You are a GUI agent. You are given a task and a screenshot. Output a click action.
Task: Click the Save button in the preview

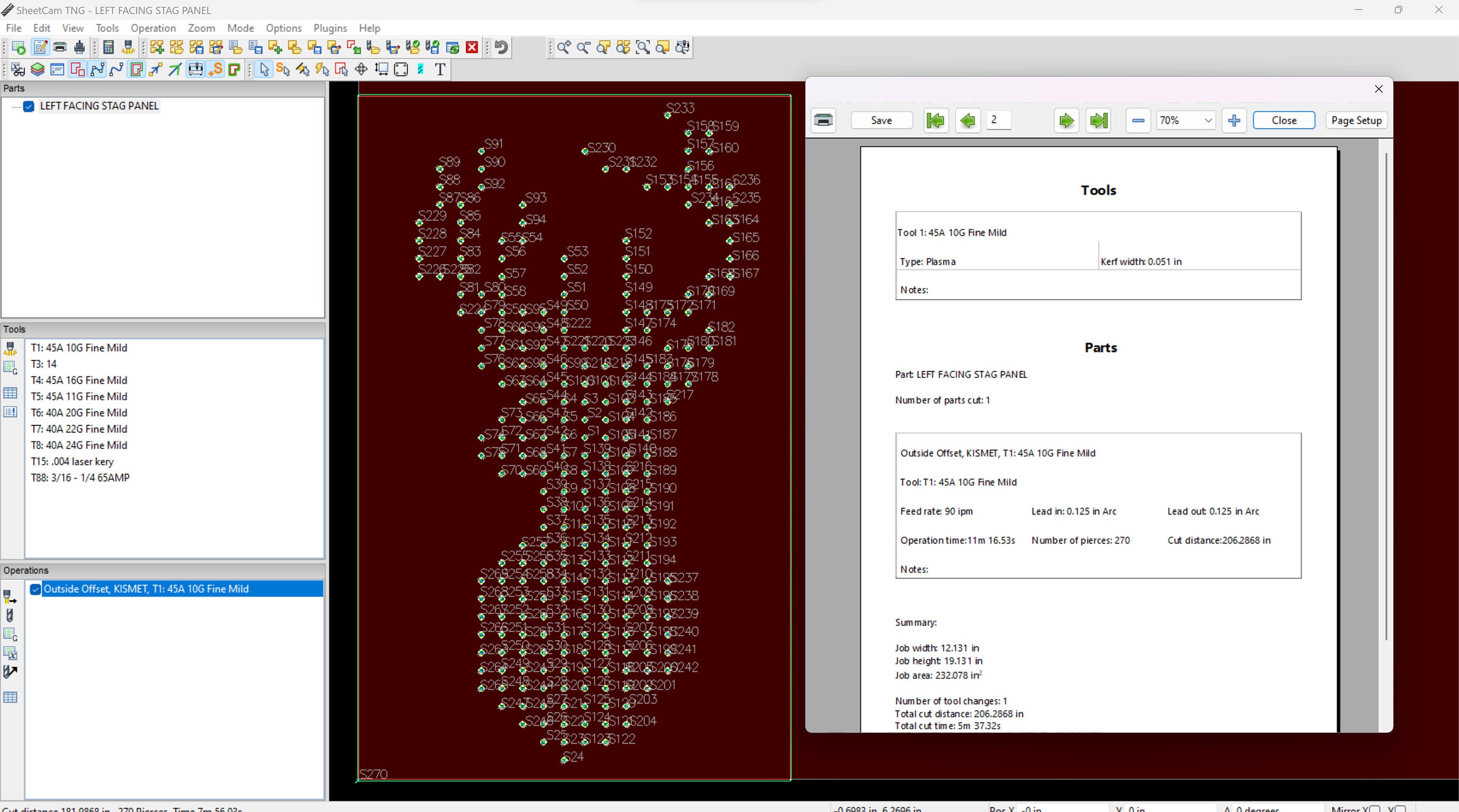tap(881, 120)
